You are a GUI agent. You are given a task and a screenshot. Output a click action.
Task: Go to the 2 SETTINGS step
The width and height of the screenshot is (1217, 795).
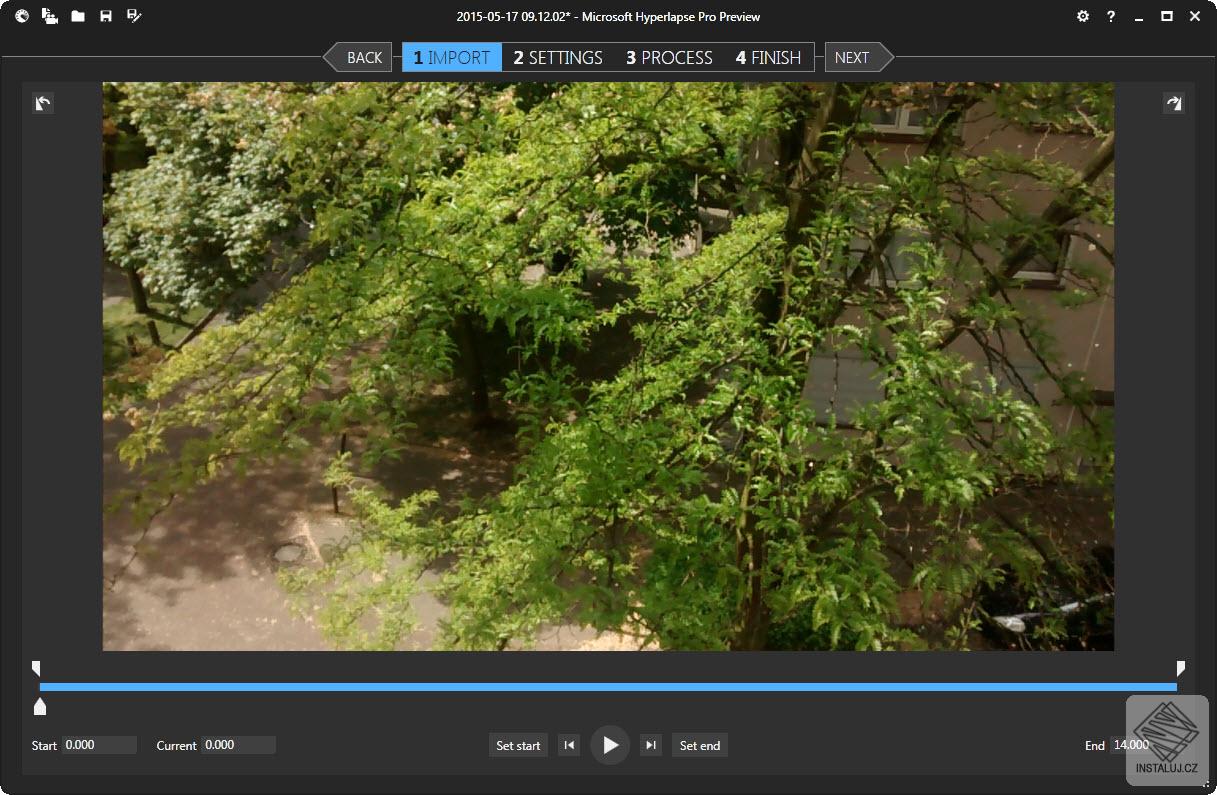point(558,57)
